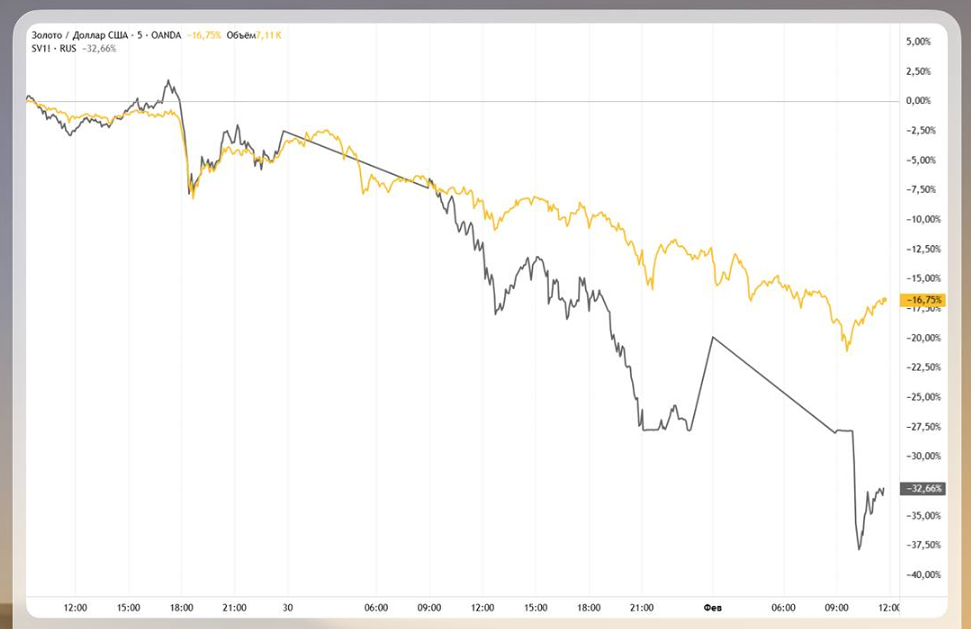
Task: Click the 15:00 label left of first 18:00
Action: click(128, 608)
